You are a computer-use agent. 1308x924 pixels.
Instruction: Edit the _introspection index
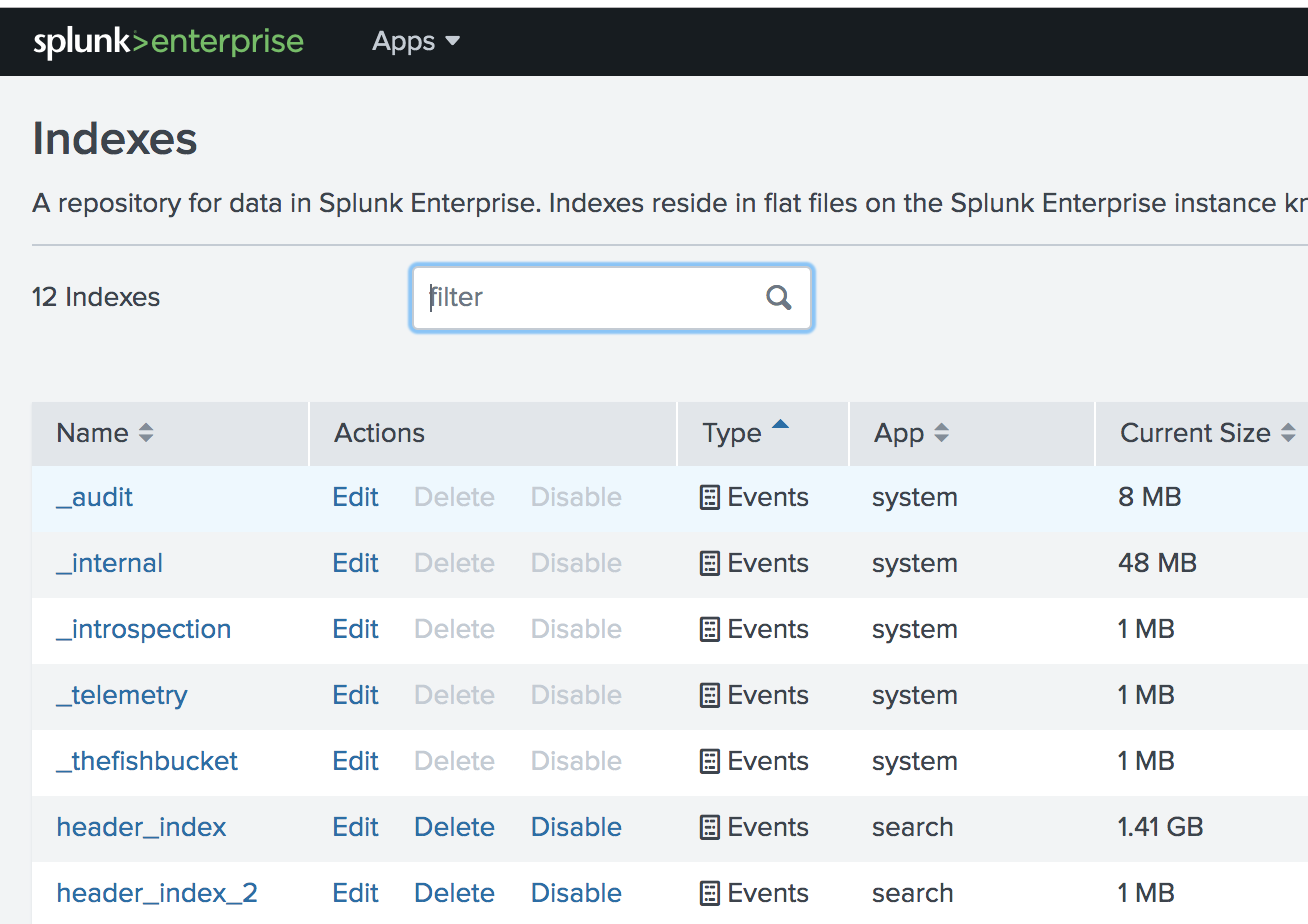pyautogui.click(x=355, y=629)
